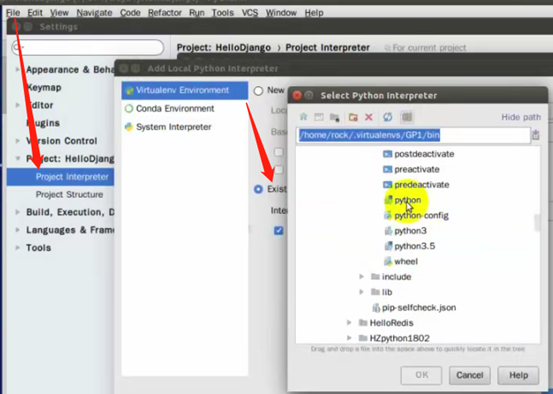Uncheck the checked box below Interpreter
The width and height of the screenshot is (553, 394).
coord(279,231)
